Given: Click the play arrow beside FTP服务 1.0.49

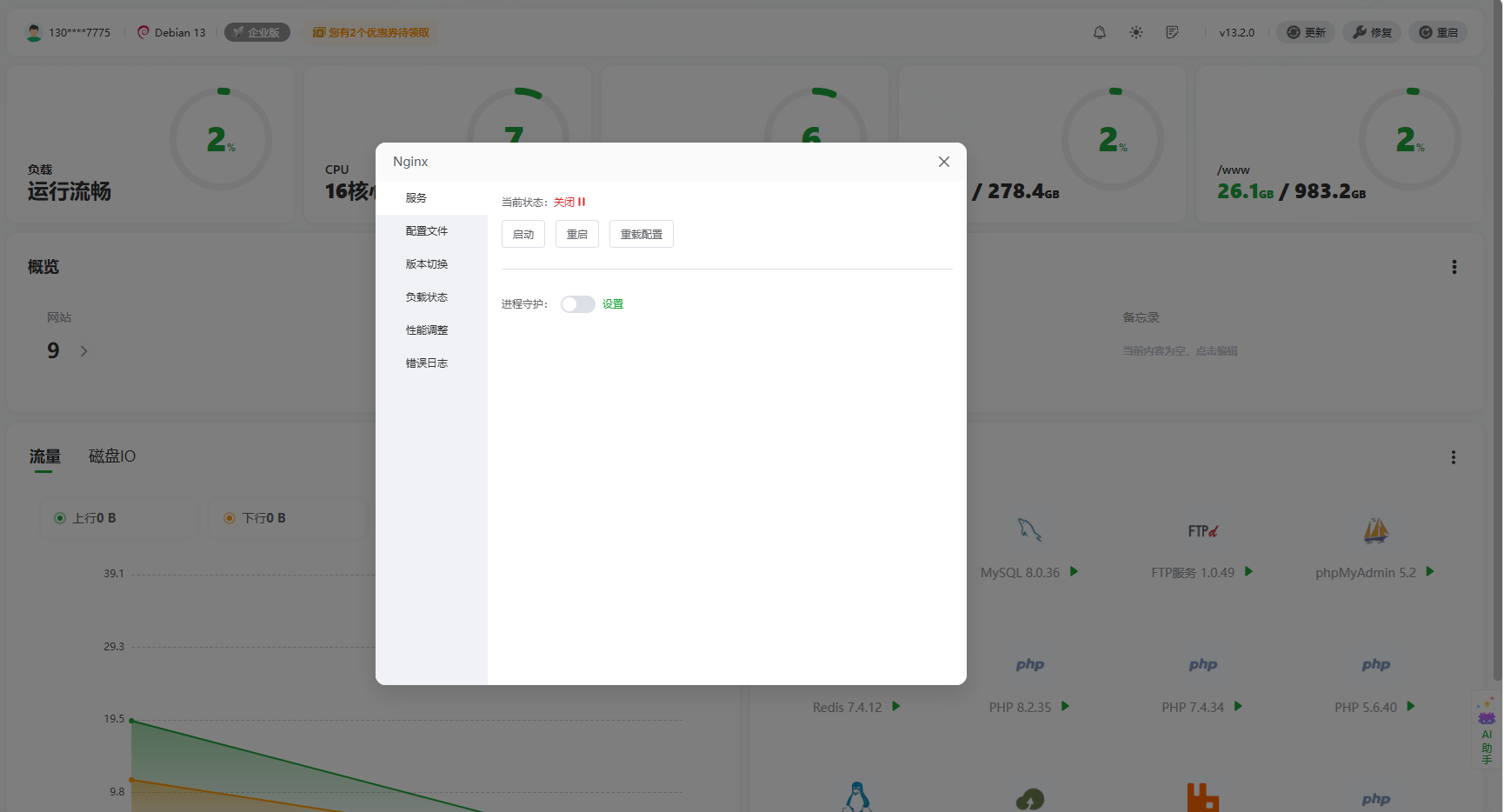Looking at the screenshot, I should [x=1248, y=571].
